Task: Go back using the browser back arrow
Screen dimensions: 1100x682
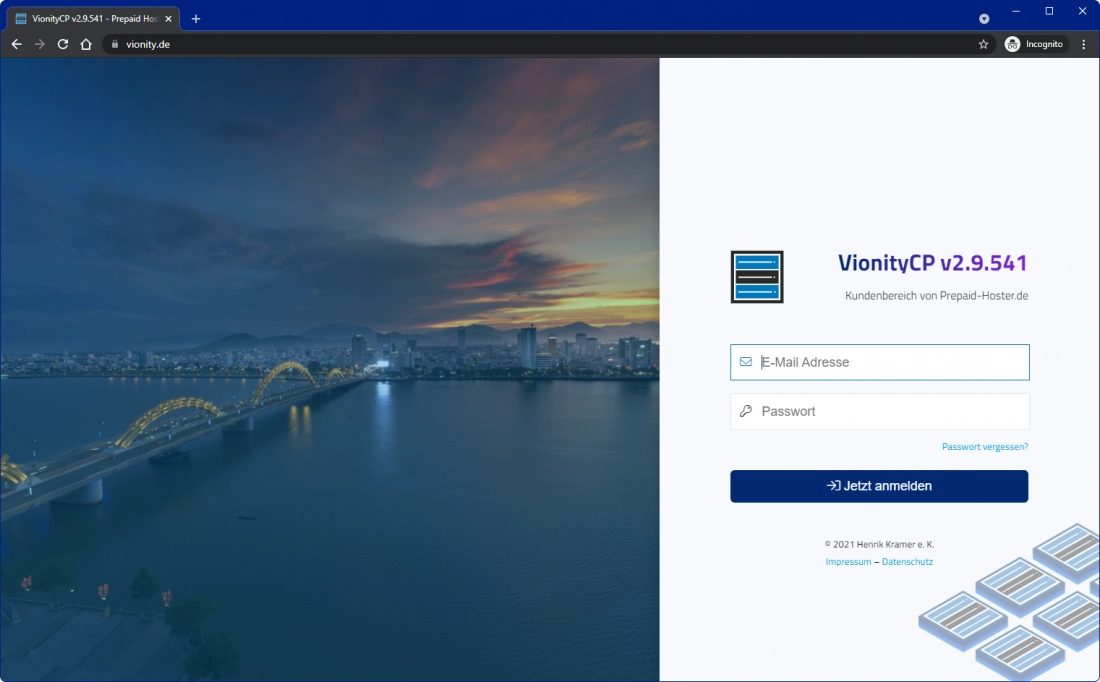Action: pyautogui.click(x=16, y=44)
